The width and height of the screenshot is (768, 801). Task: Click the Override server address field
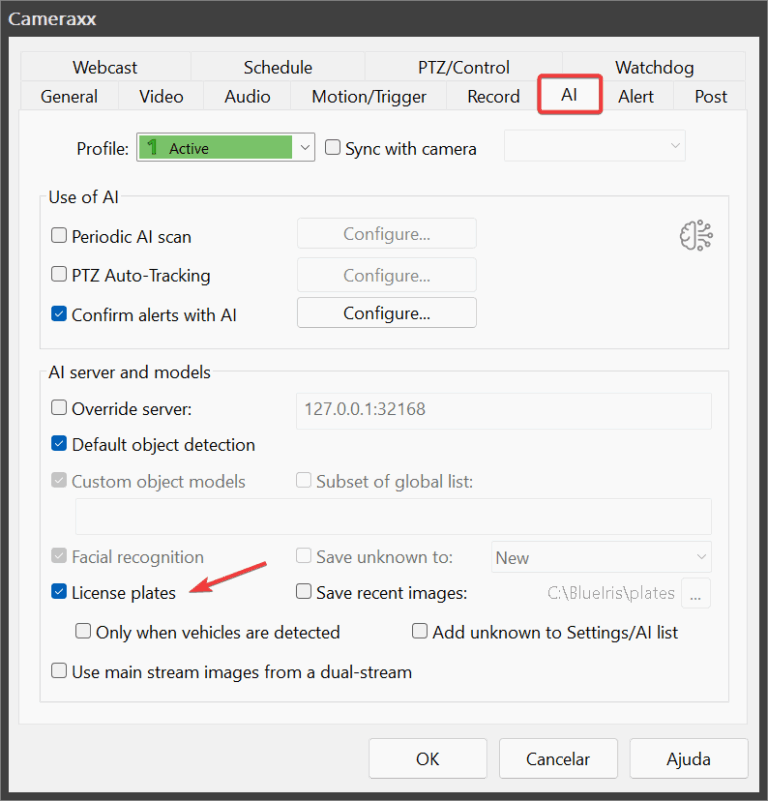503,410
